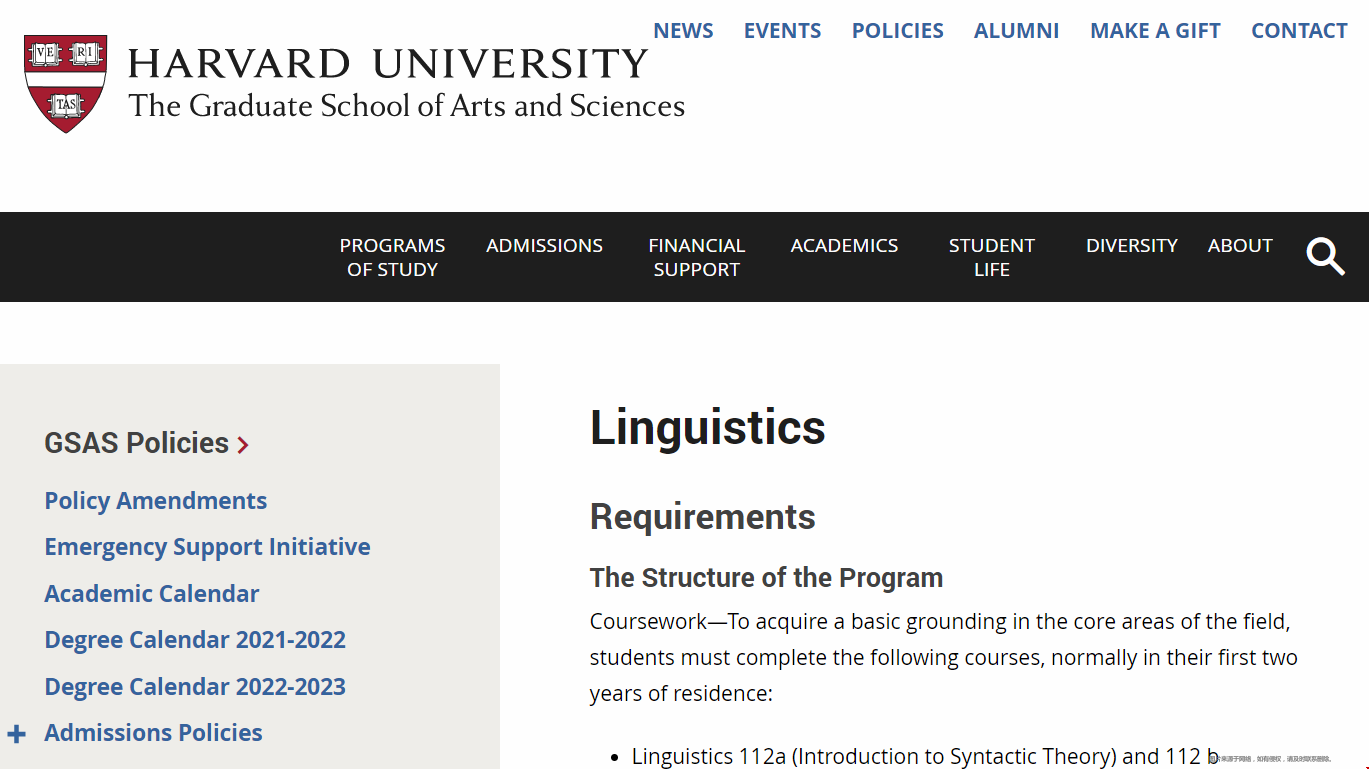
Task: Click Make a Gift link
Action: [x=1155, y=31]
